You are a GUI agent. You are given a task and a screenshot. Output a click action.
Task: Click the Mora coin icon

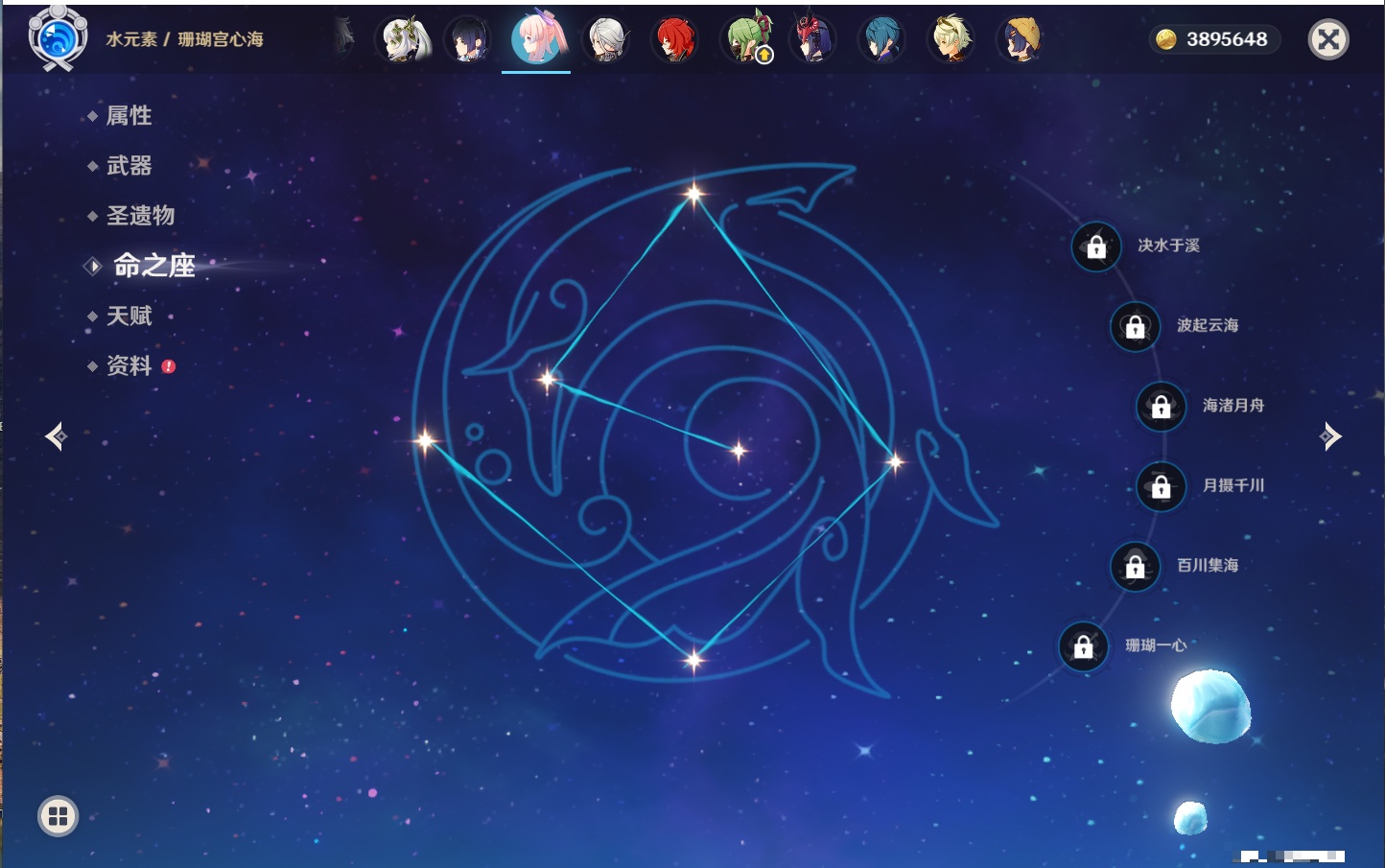[1165, 39]
